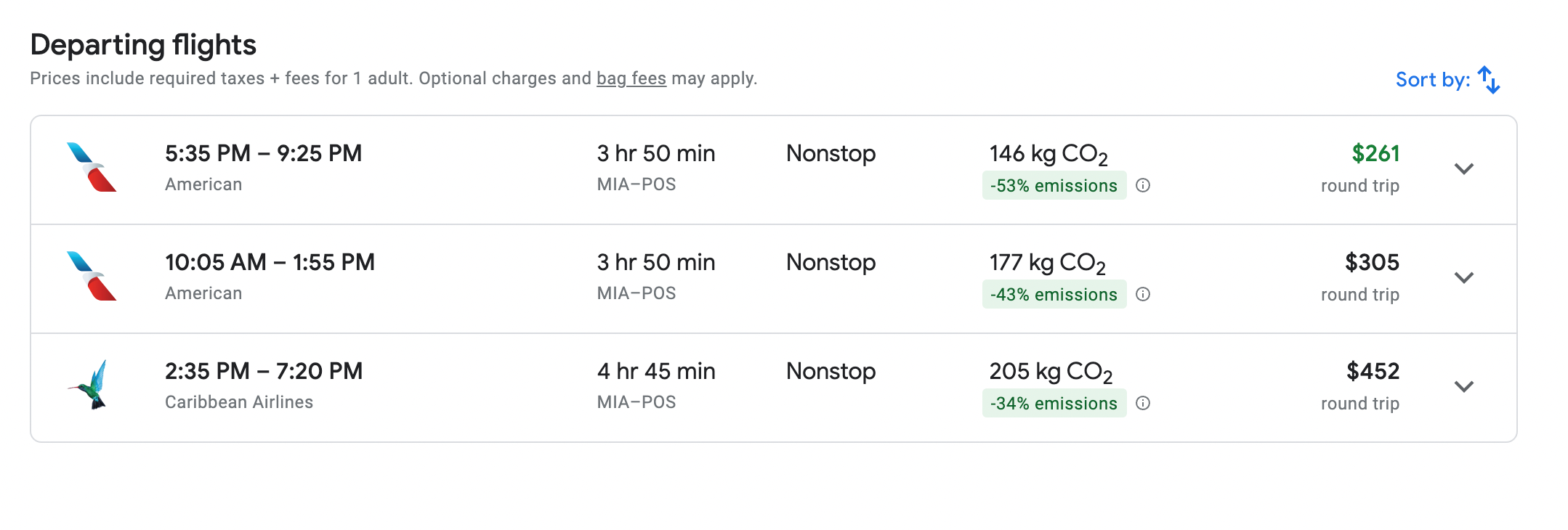
Task: Select the 10:05 AM – 1:55 PM flight
Action: (270, 263)
